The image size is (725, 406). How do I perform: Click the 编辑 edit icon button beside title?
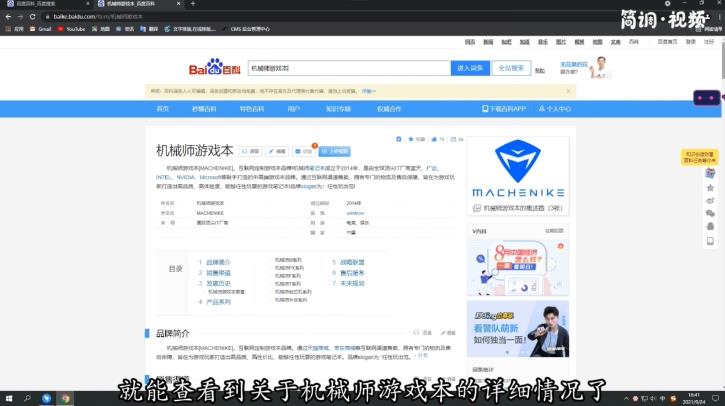click(276, 151)
